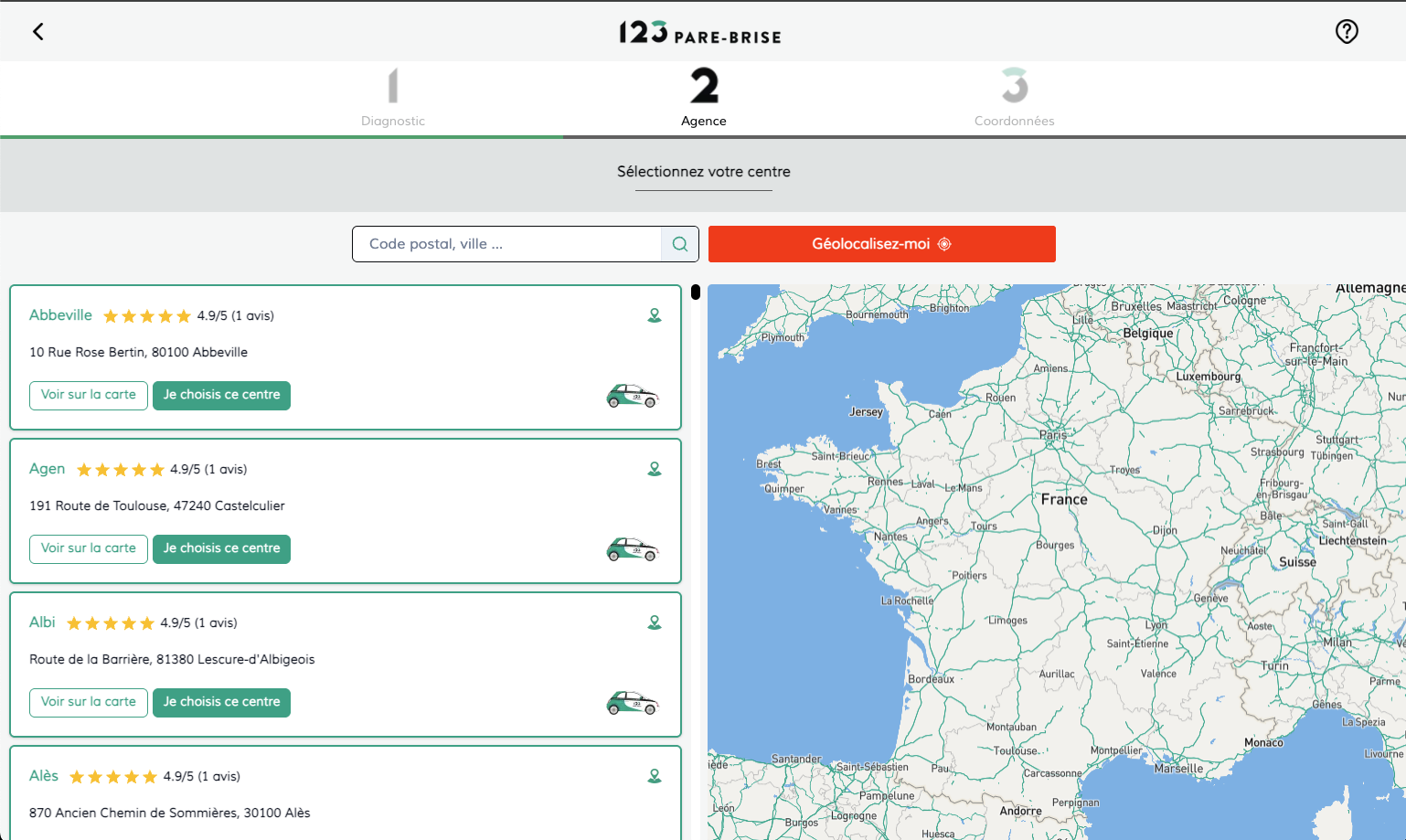This screenshot has width=1406, height=840.
Task: Click the Albi star rating
Action: click(x=111, y=623)
